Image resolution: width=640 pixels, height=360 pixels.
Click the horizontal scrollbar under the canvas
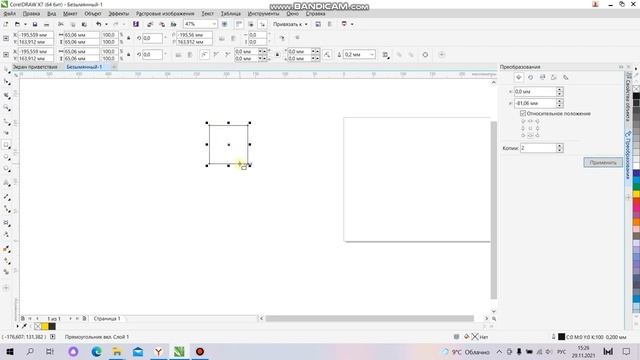click(x=370, y=318)
